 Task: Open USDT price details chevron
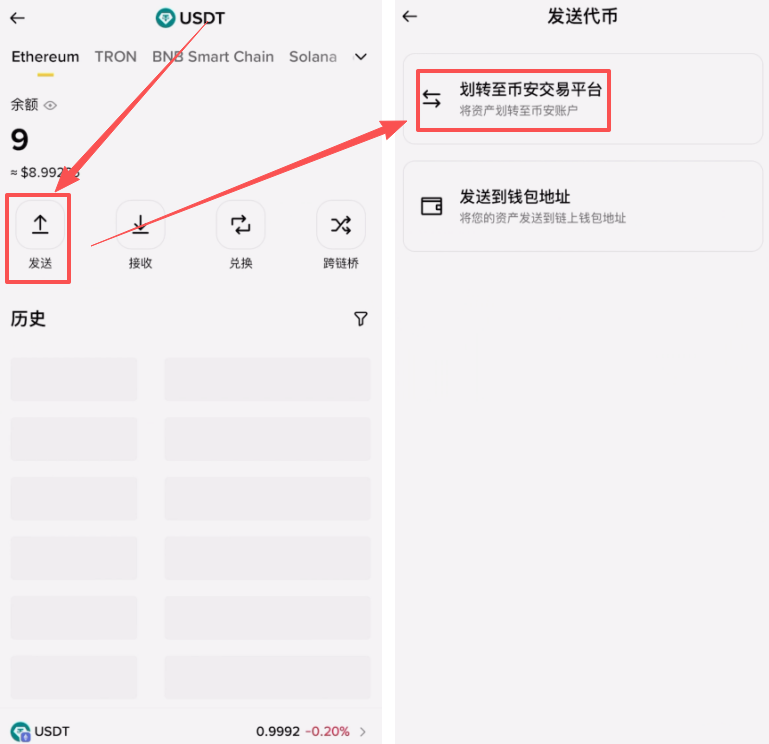point(363,732)
